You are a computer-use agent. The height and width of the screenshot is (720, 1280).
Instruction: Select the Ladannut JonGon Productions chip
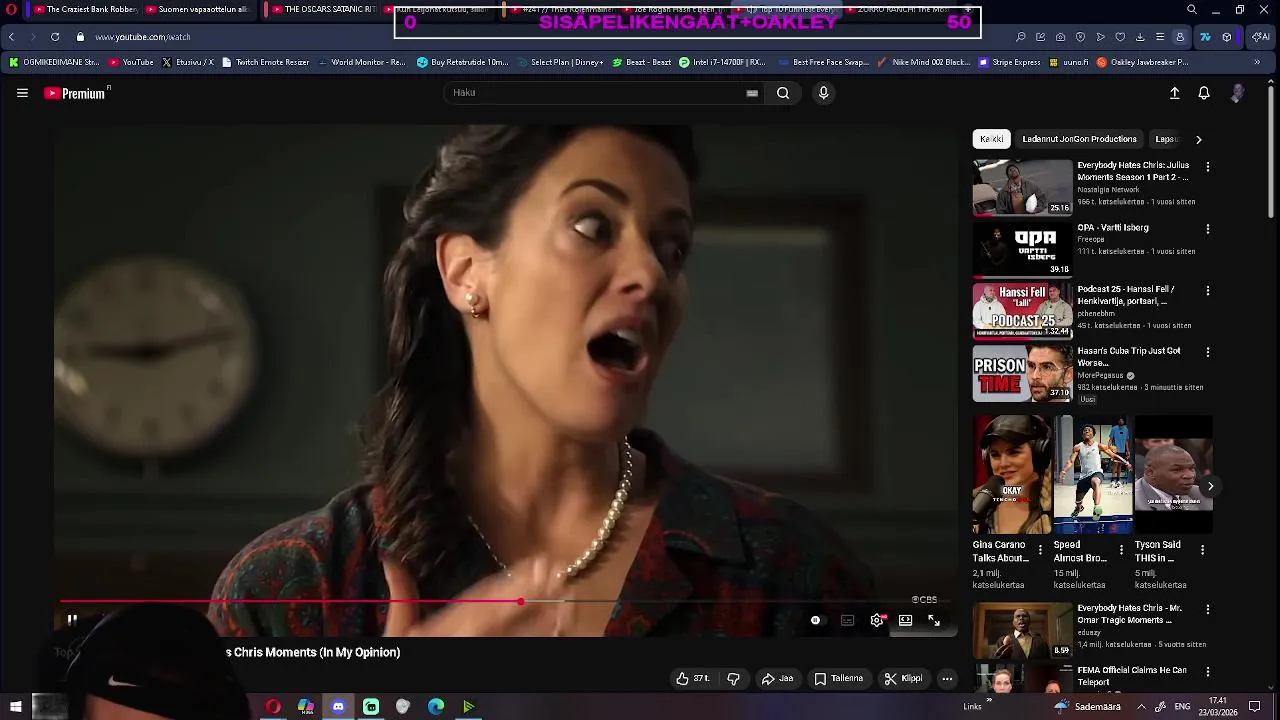[x=1079, y=139]
